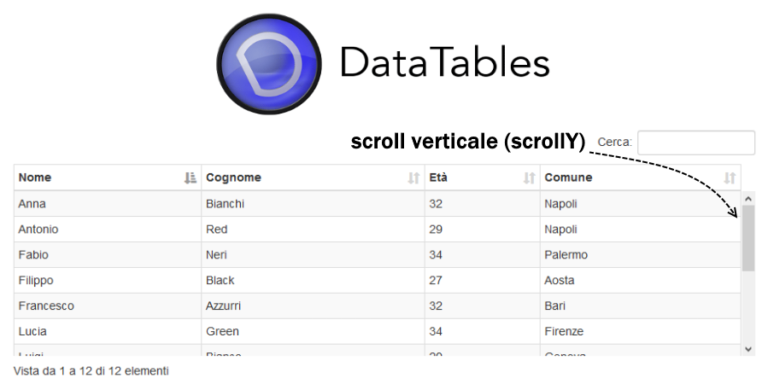The image size is (768, 384).
Task: Select the Filippo row name cell
Action: [x=108, y=280]
